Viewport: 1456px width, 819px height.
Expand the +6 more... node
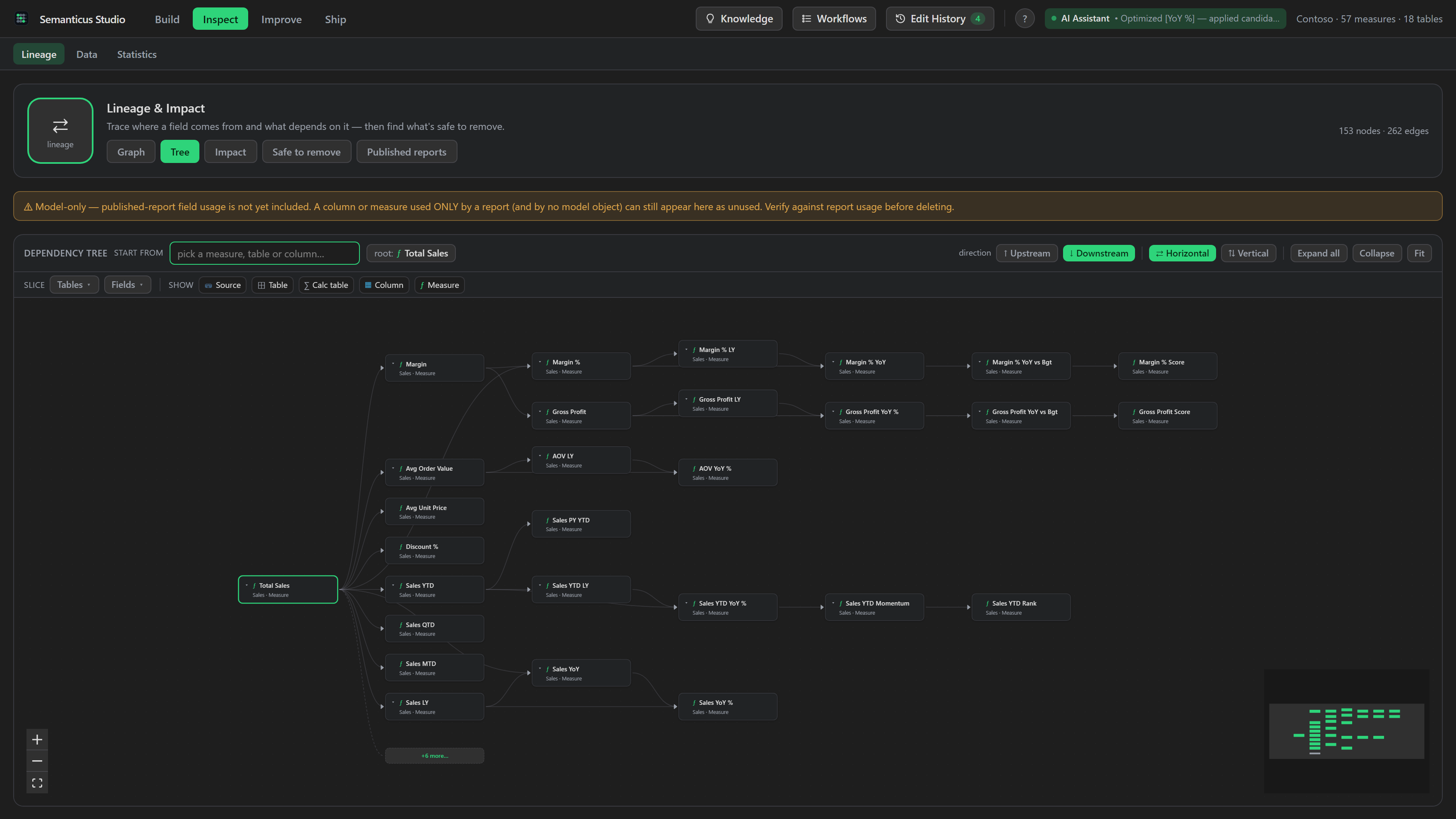434,756
